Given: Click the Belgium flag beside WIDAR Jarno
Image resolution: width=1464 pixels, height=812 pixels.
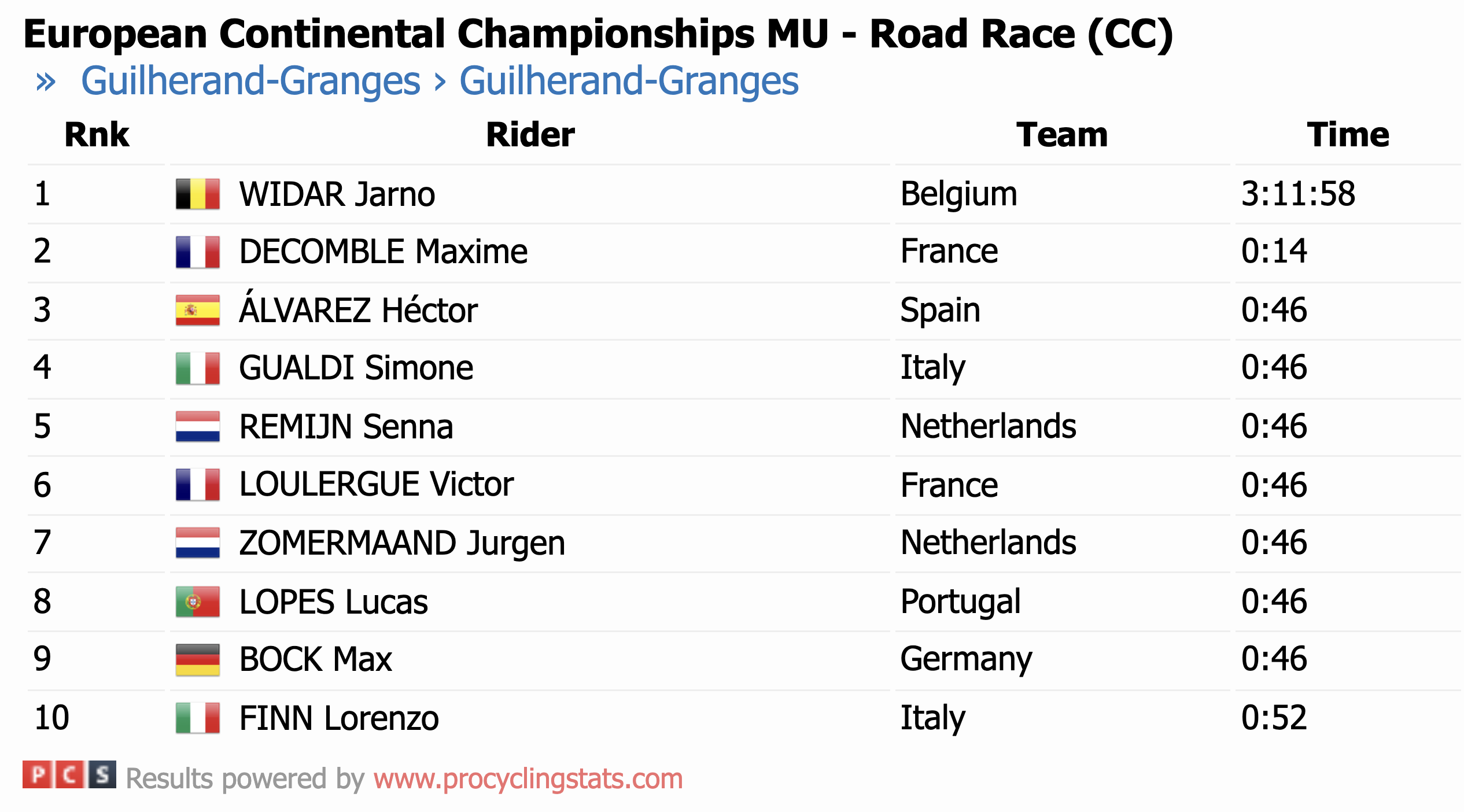Looking at the screenshot, I should pyautogui.click(x=197, y=194).
